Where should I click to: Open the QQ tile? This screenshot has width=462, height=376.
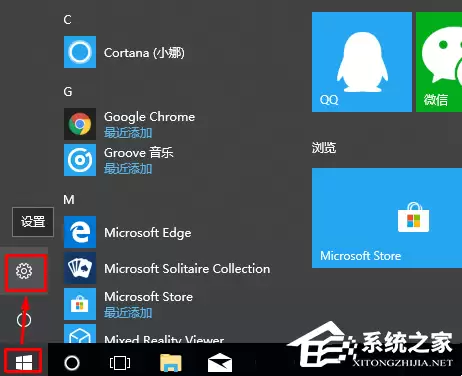click(x=362, y=62)
